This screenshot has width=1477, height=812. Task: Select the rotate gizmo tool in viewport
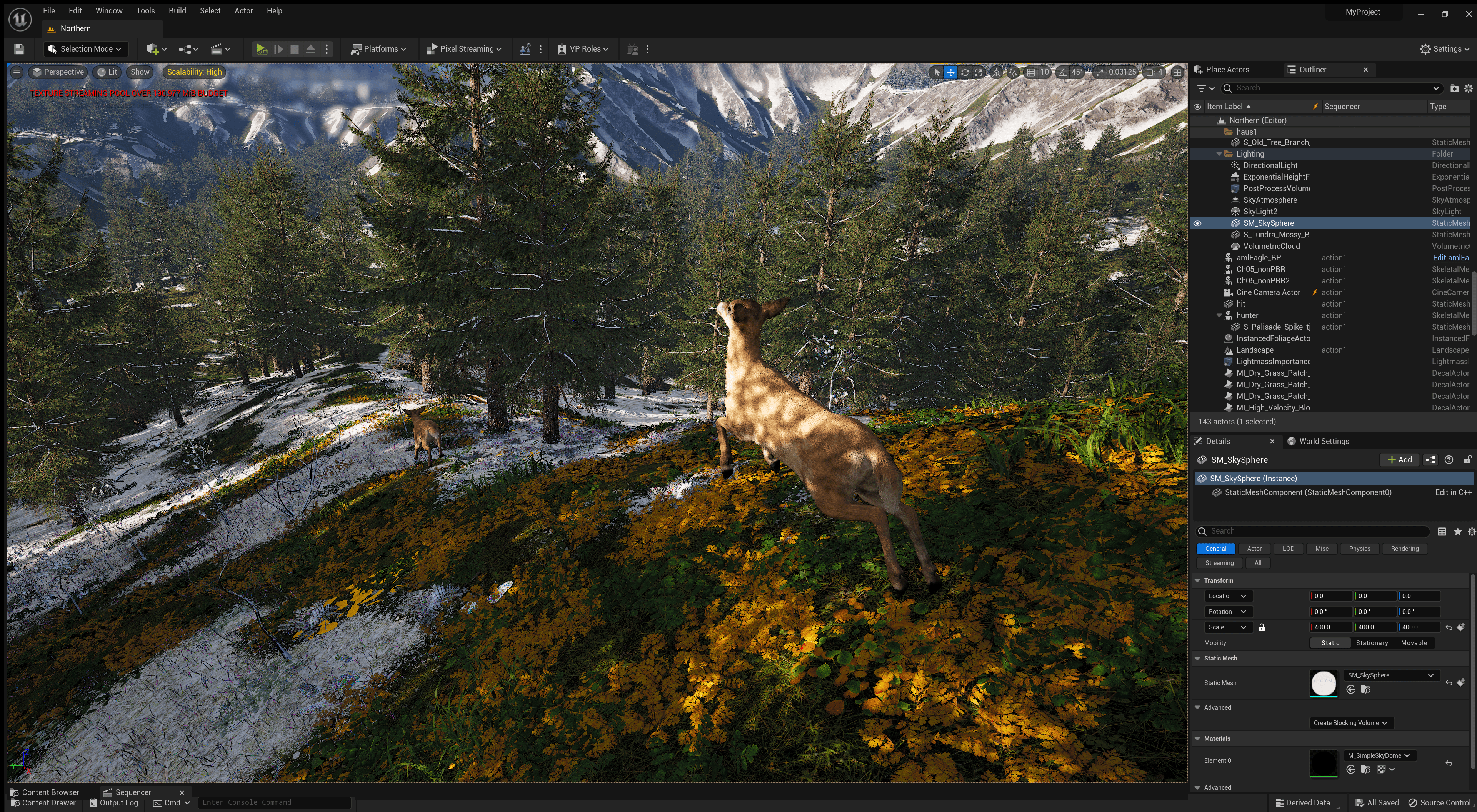coord(965,72)
